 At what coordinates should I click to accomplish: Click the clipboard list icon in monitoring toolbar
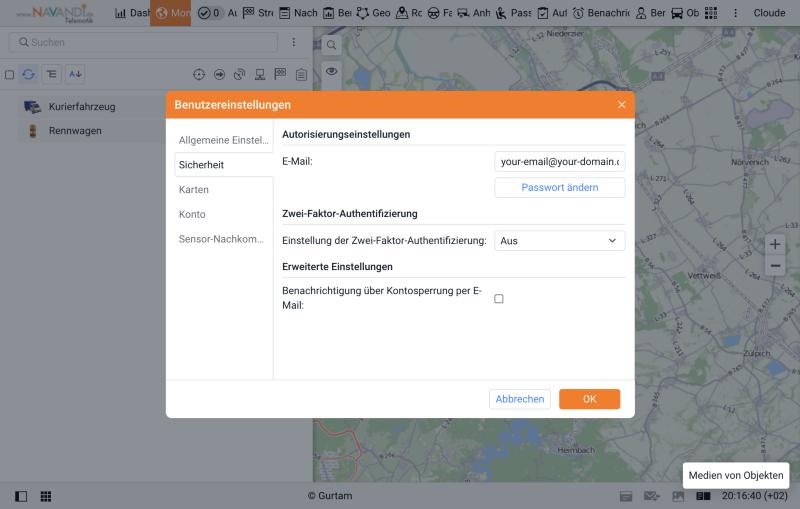pyautogui.click(x=302, y=75)
